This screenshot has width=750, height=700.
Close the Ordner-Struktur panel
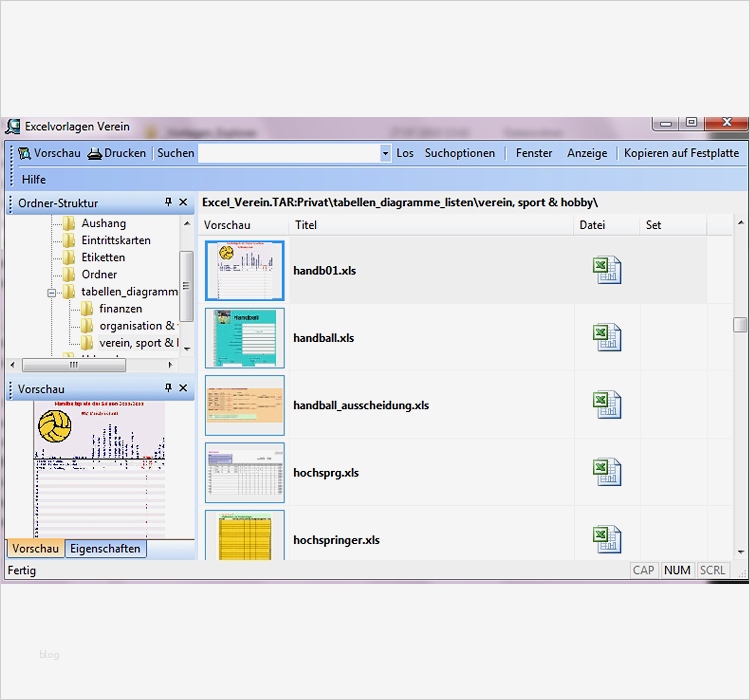pos(183,202)
